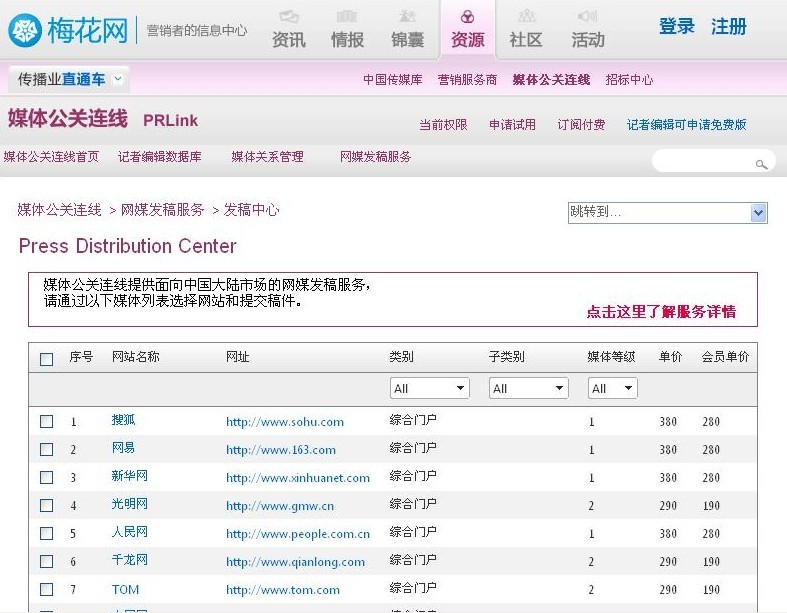Toggle the select-all checkbox in table header
The width and height of the screenshot is (787, 613).
(46, 359)
